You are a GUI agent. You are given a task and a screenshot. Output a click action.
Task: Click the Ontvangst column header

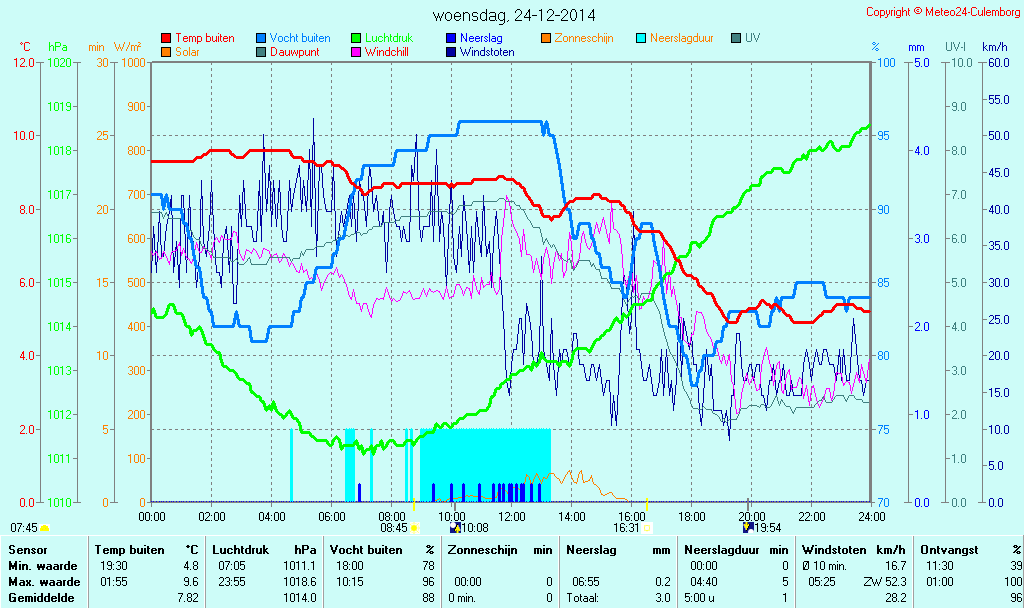[946, 550]
